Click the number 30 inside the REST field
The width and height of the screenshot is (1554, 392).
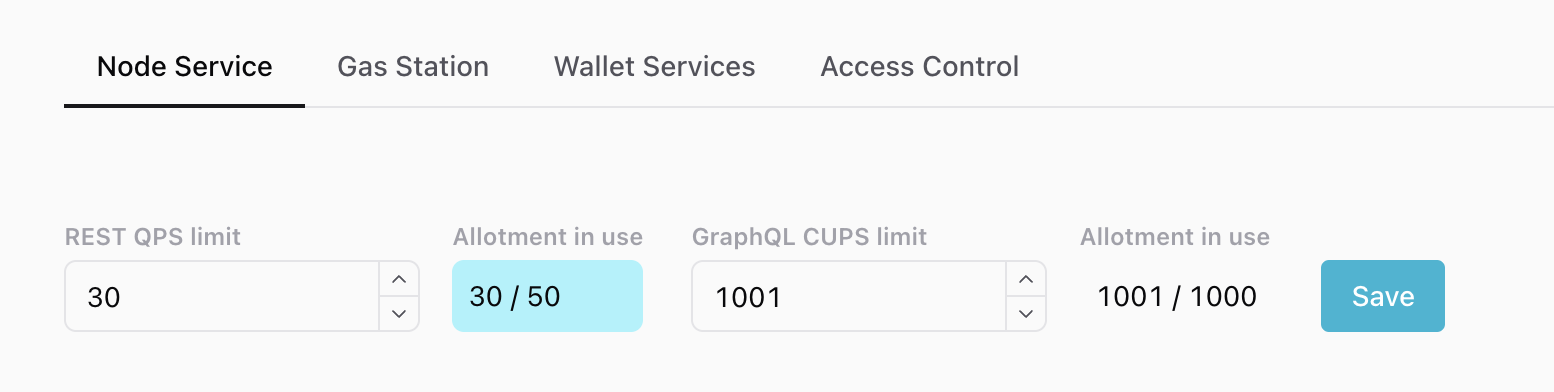pos(104,297)
